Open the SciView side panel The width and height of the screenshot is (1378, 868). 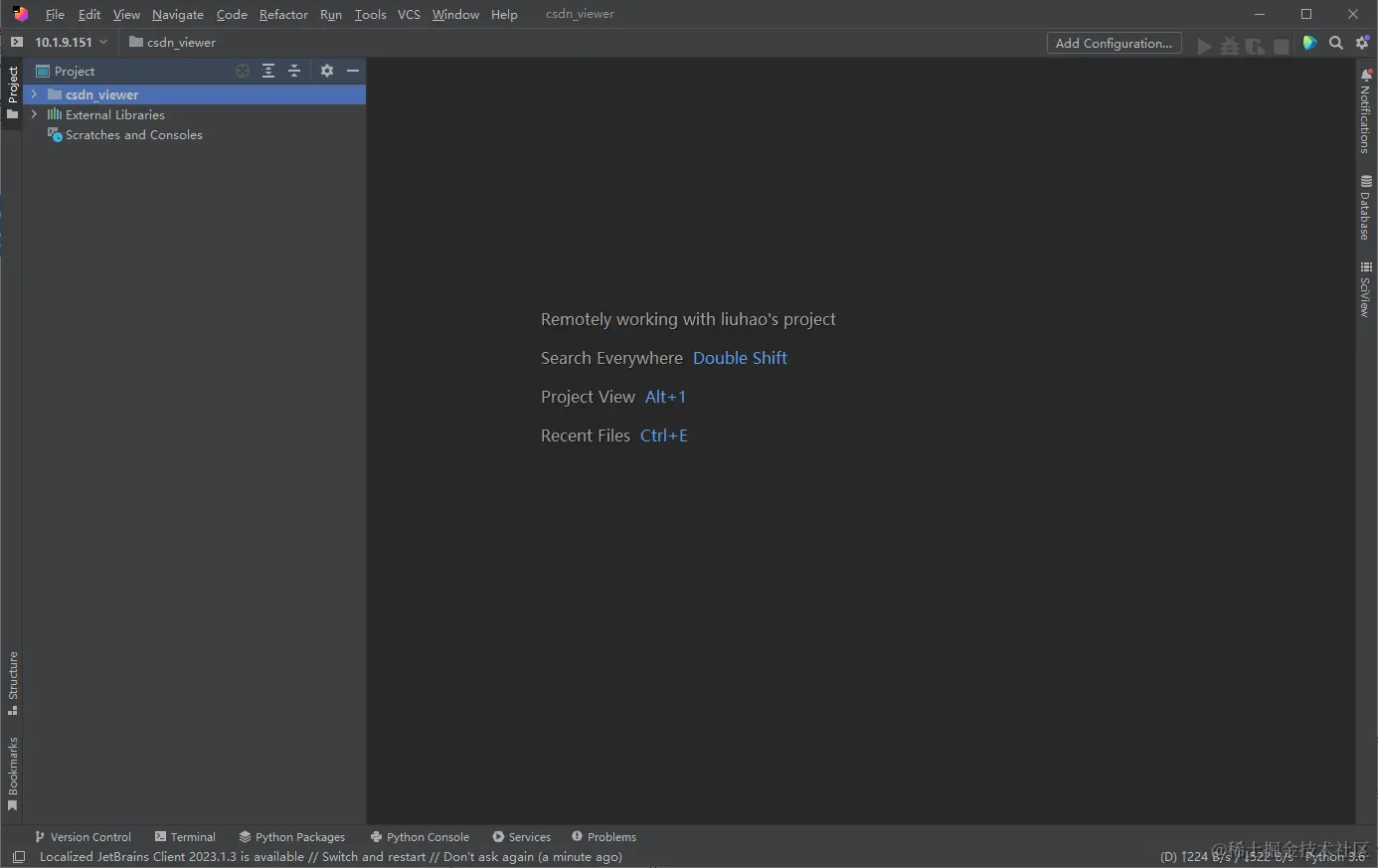(x=1366, y=289)
